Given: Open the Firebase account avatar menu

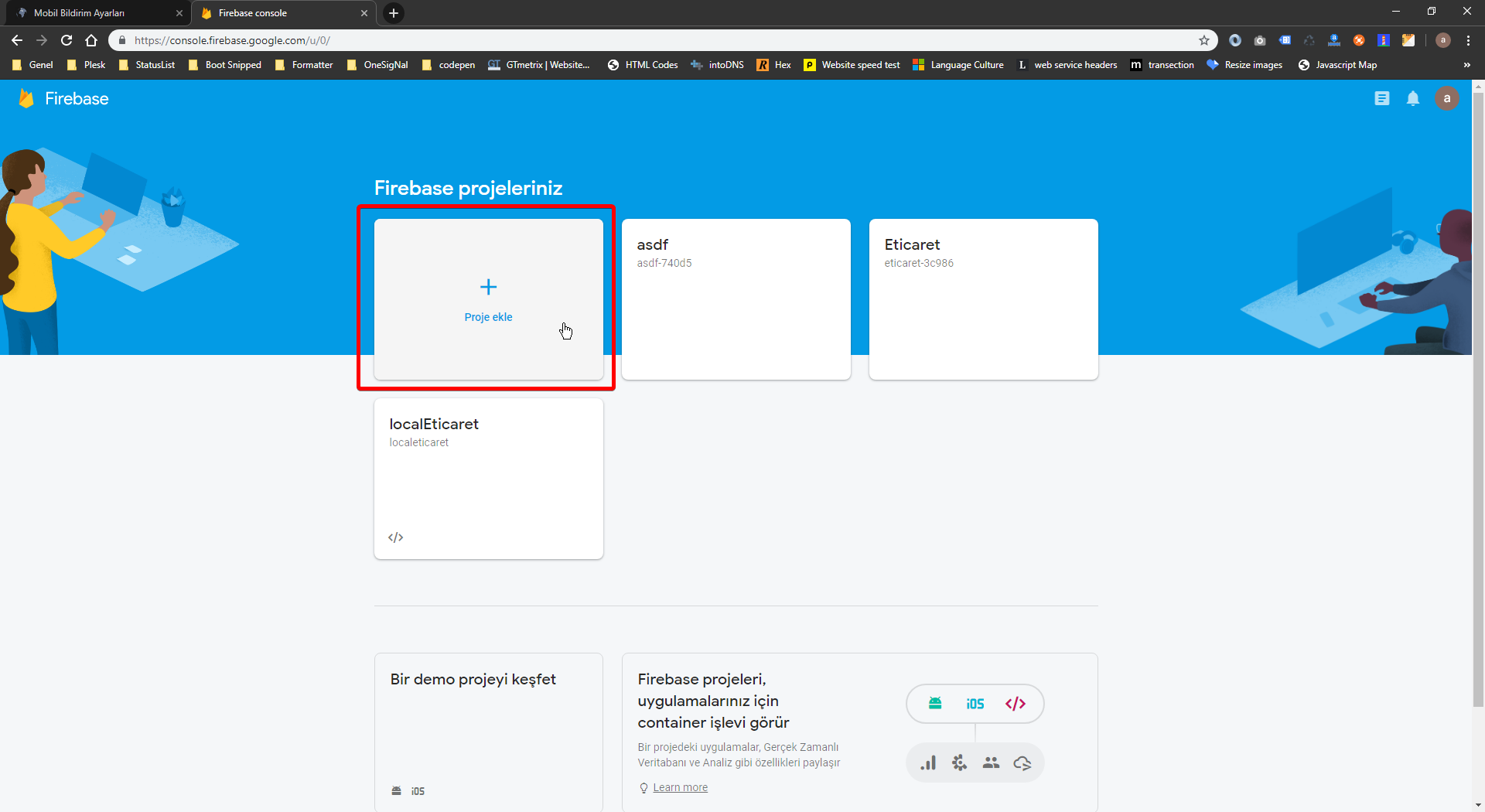Looking at the screenshot, I should pos(1447,98).
